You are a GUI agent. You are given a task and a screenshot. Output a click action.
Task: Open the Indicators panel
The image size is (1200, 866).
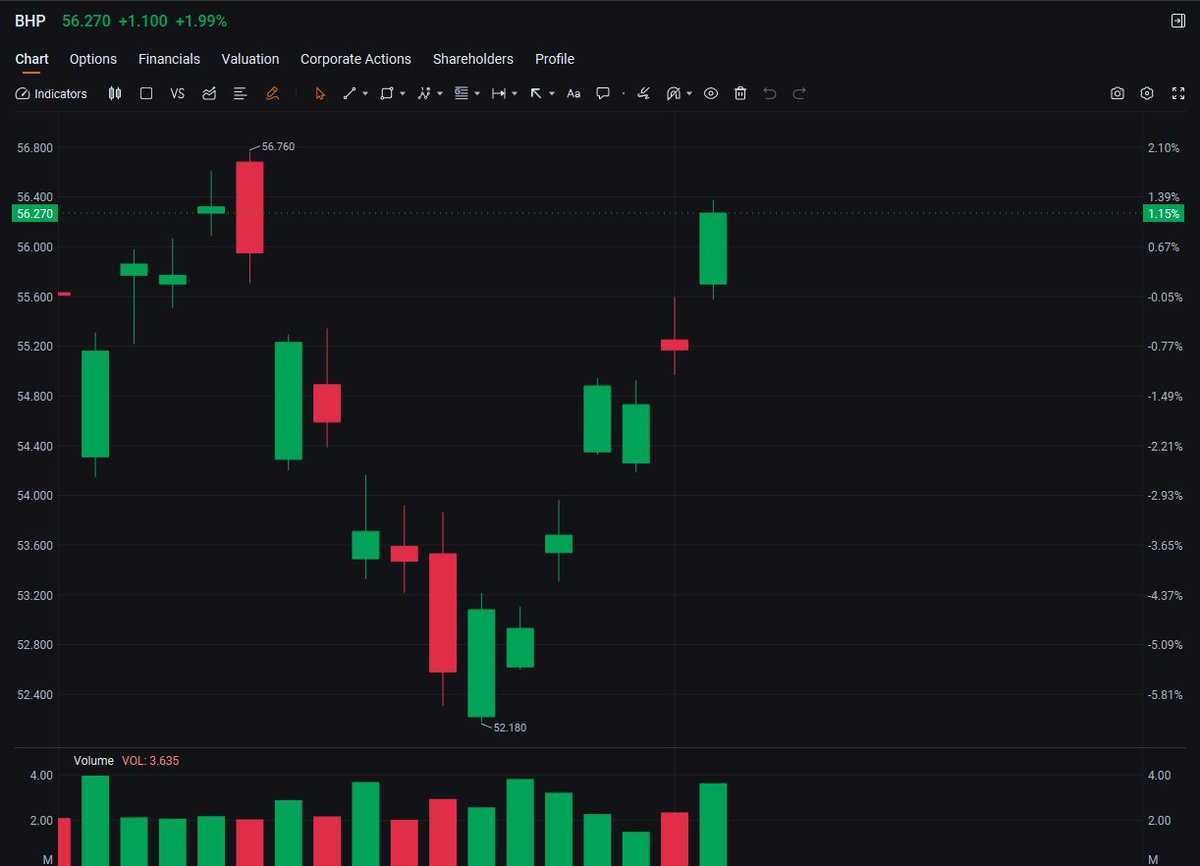coord(51,93)
